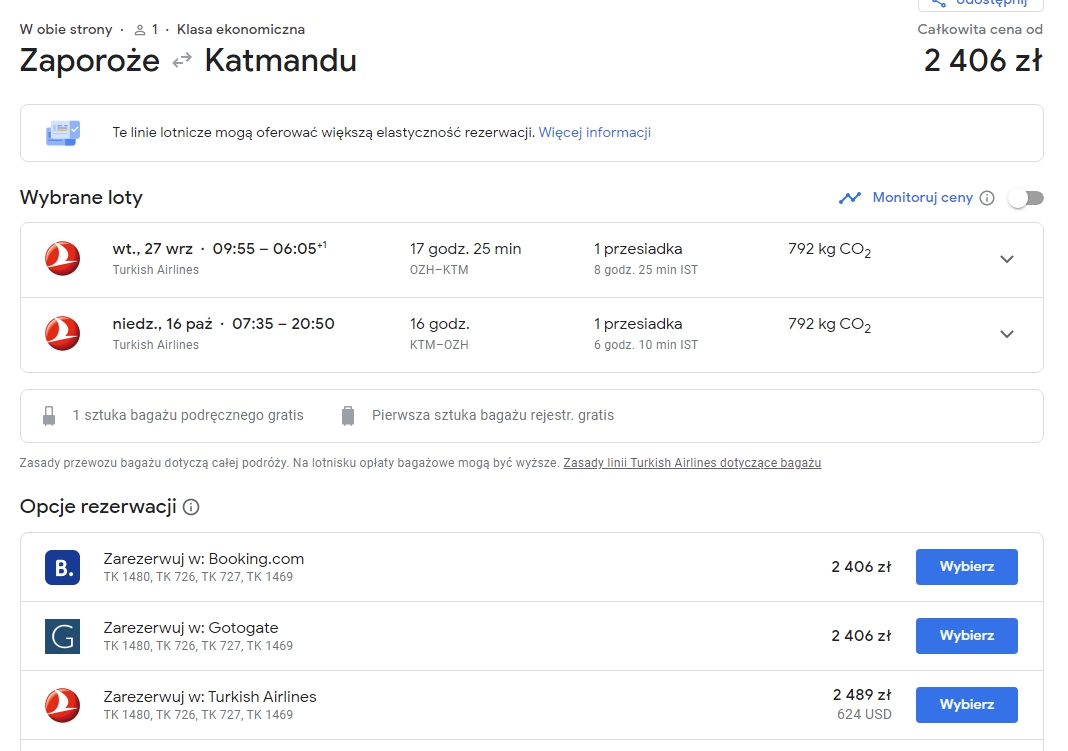Enable the Monitoruj ceny toggle switch
Screen dimensions: 1068x751
pos(1026,198)
